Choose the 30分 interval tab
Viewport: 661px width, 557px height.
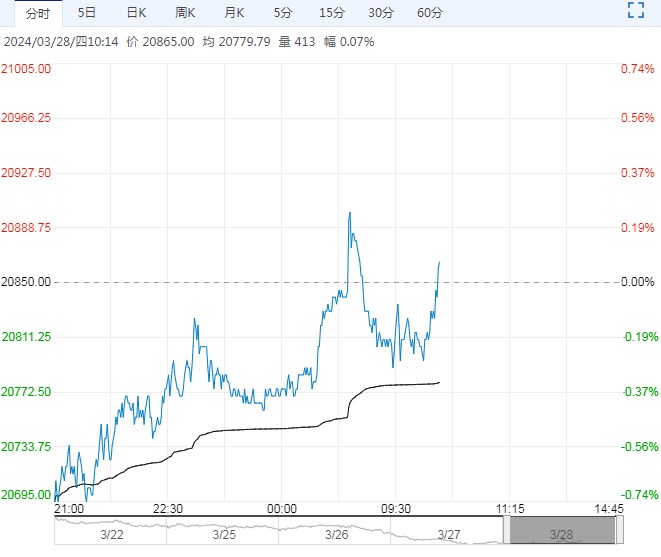point(381,13)
